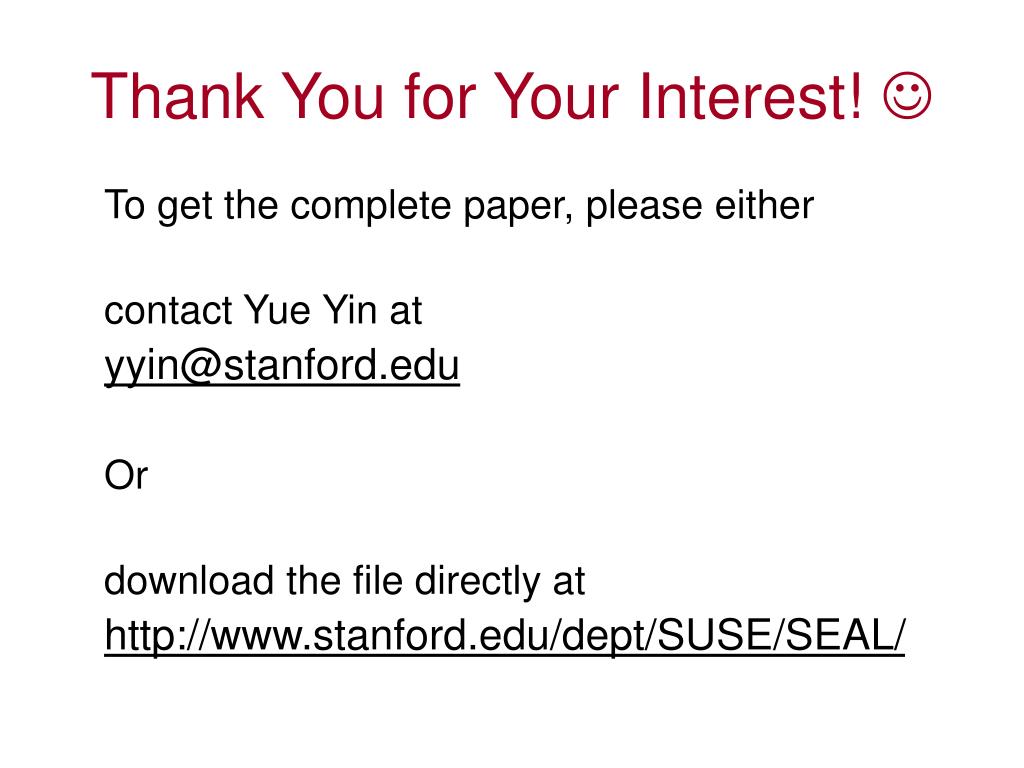Click the 'http://www' start of the URL

click(x=204, y=635)
